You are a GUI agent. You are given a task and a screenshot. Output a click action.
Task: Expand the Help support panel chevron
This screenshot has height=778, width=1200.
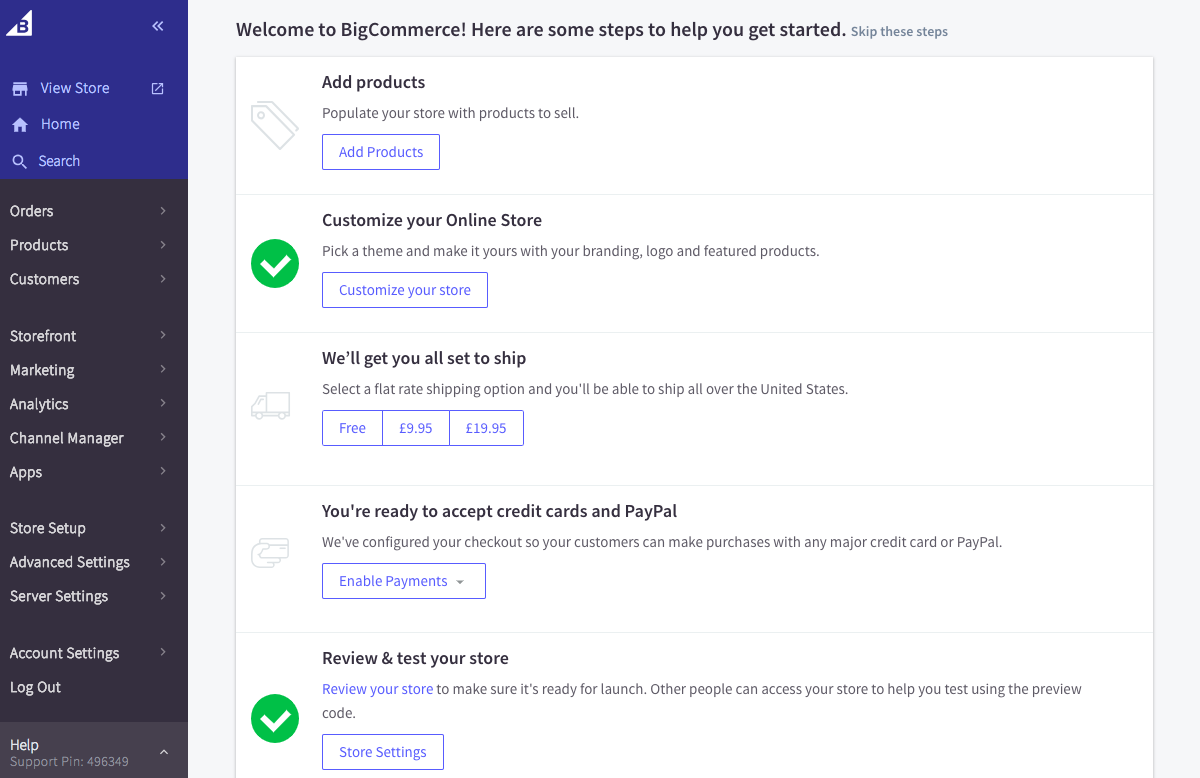(x=164, y=752)
